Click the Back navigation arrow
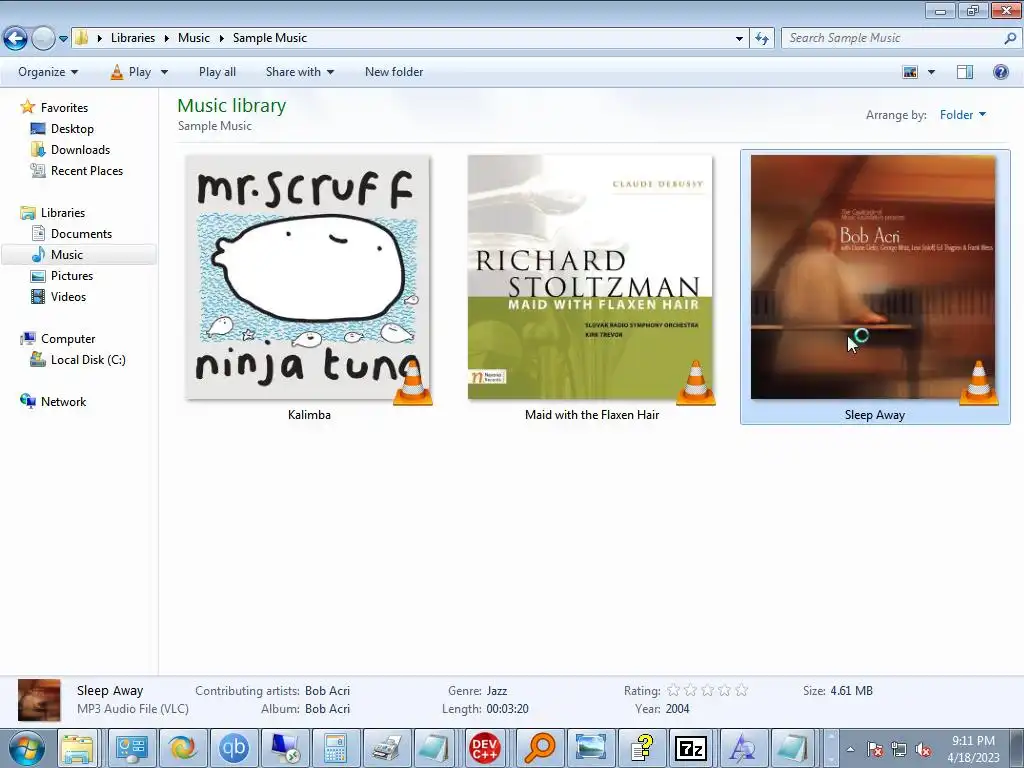Image resolution: width=1024 pixels, height=768 pixels. click(x=16, y=39)
